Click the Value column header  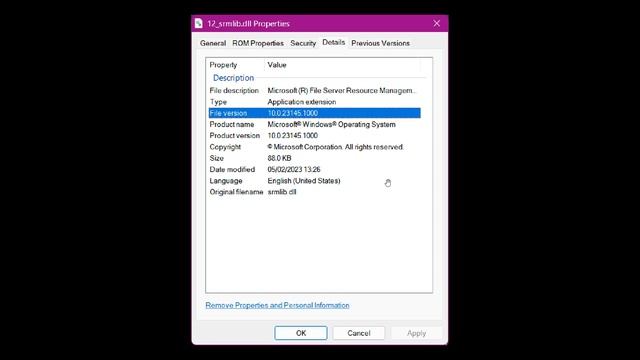click(277, 65)
